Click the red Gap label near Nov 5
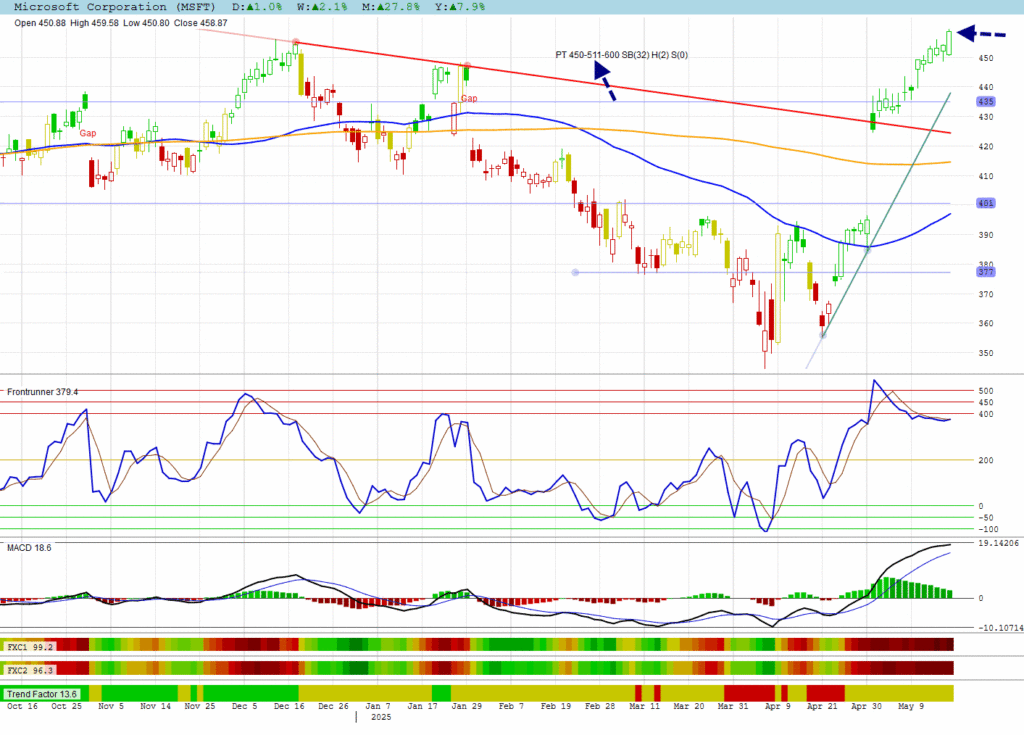This screenshot has height=735, width=1024. [x=88, y=133]
